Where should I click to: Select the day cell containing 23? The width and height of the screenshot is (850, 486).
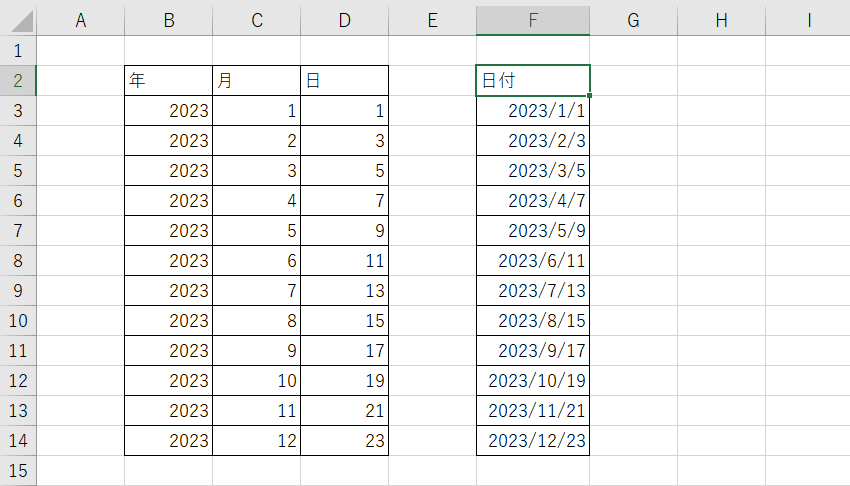click(344, 441)
